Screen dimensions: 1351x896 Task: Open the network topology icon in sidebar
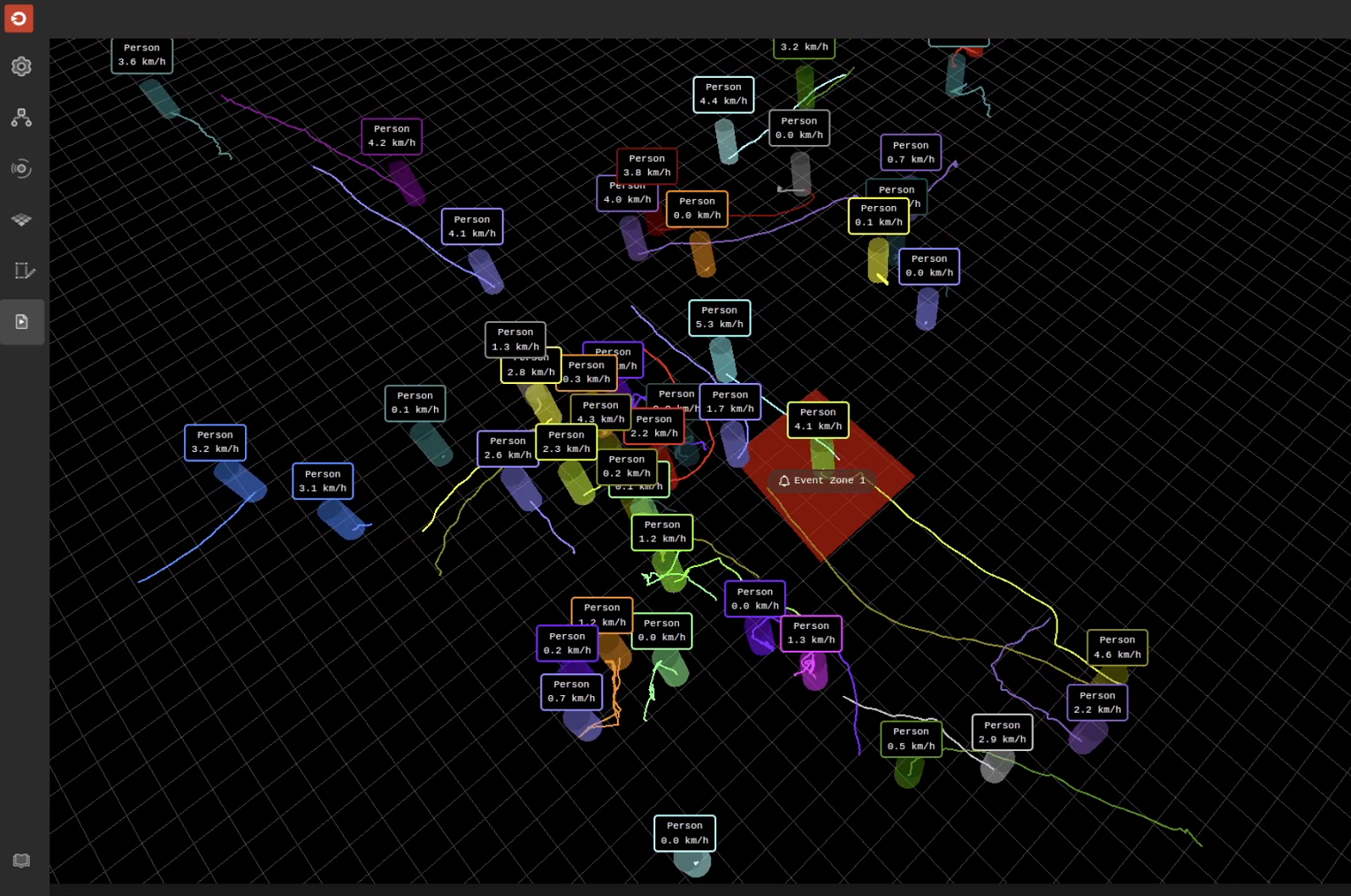pos(21,118)
